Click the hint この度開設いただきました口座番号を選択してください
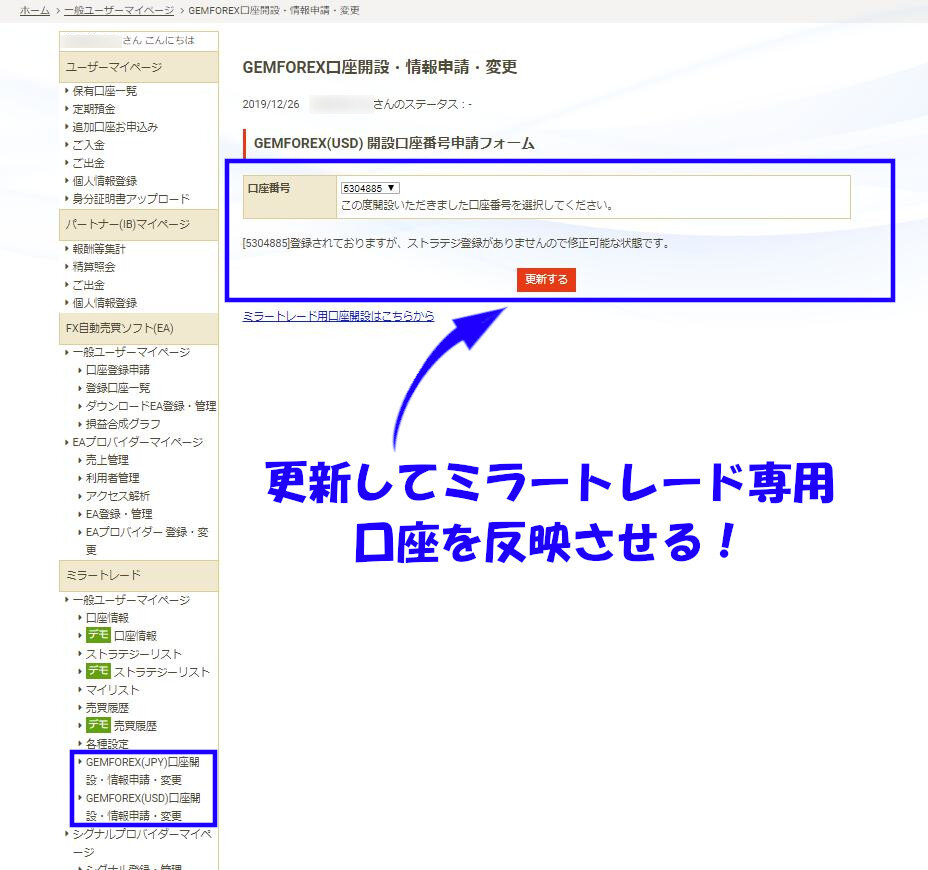The width and height of the screenshot is (928, 870). (477, 205)
